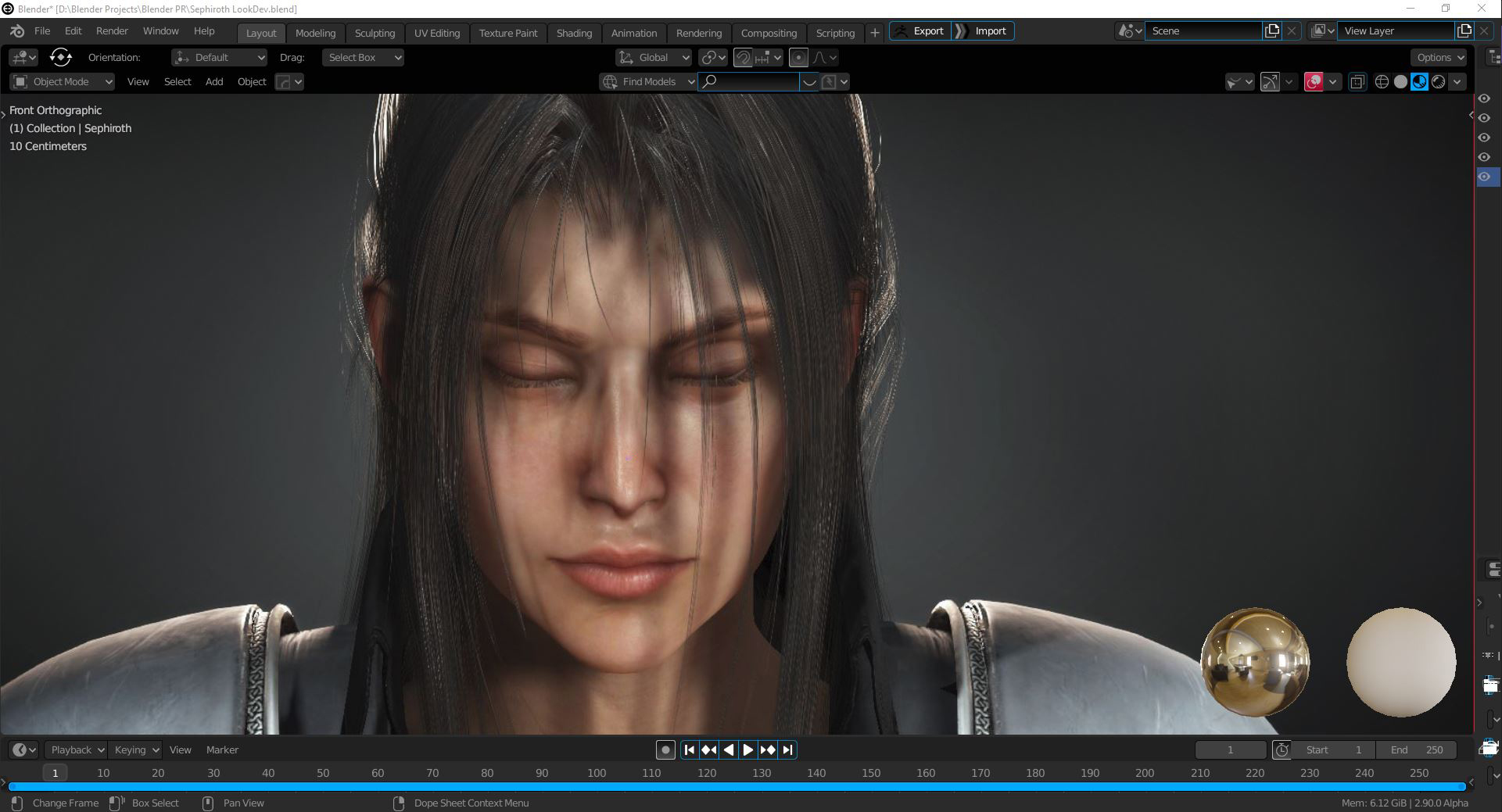The width and height of the screenshot is (1502, 812).
Task: Play the animation forward
Action: 748,750
